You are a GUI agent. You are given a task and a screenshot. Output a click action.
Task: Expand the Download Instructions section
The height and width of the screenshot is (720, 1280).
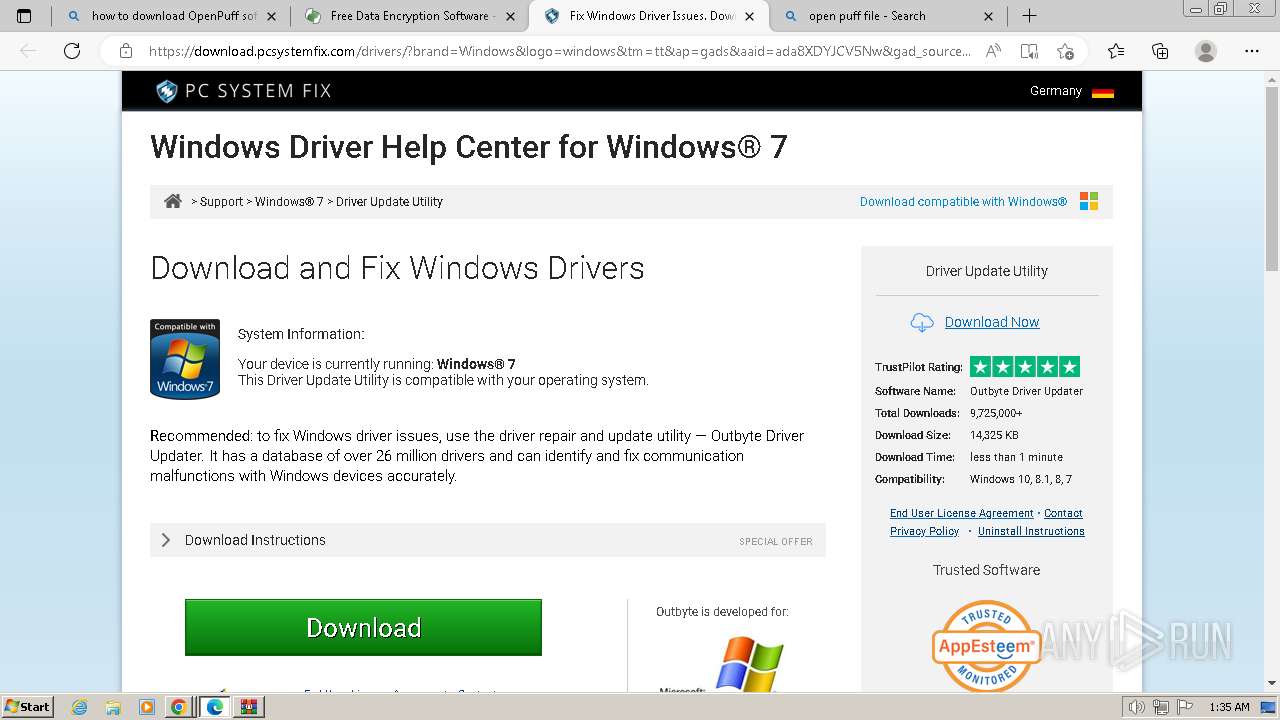pos(488,540)
